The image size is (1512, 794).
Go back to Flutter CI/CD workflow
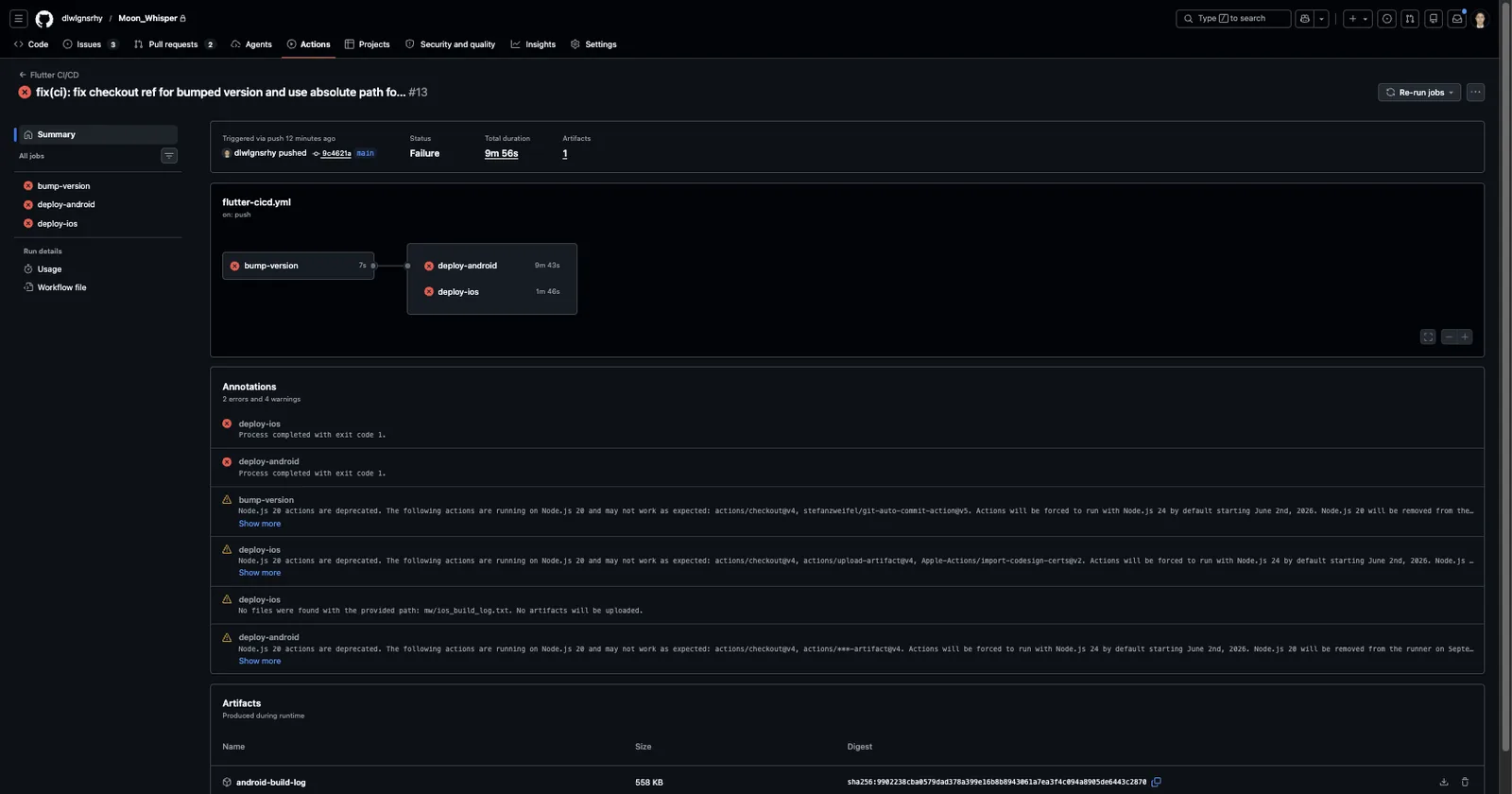tap(49, 75)
